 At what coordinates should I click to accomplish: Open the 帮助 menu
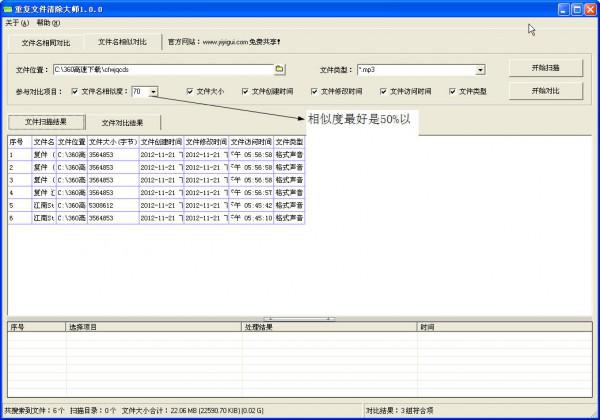click(48, 23)
